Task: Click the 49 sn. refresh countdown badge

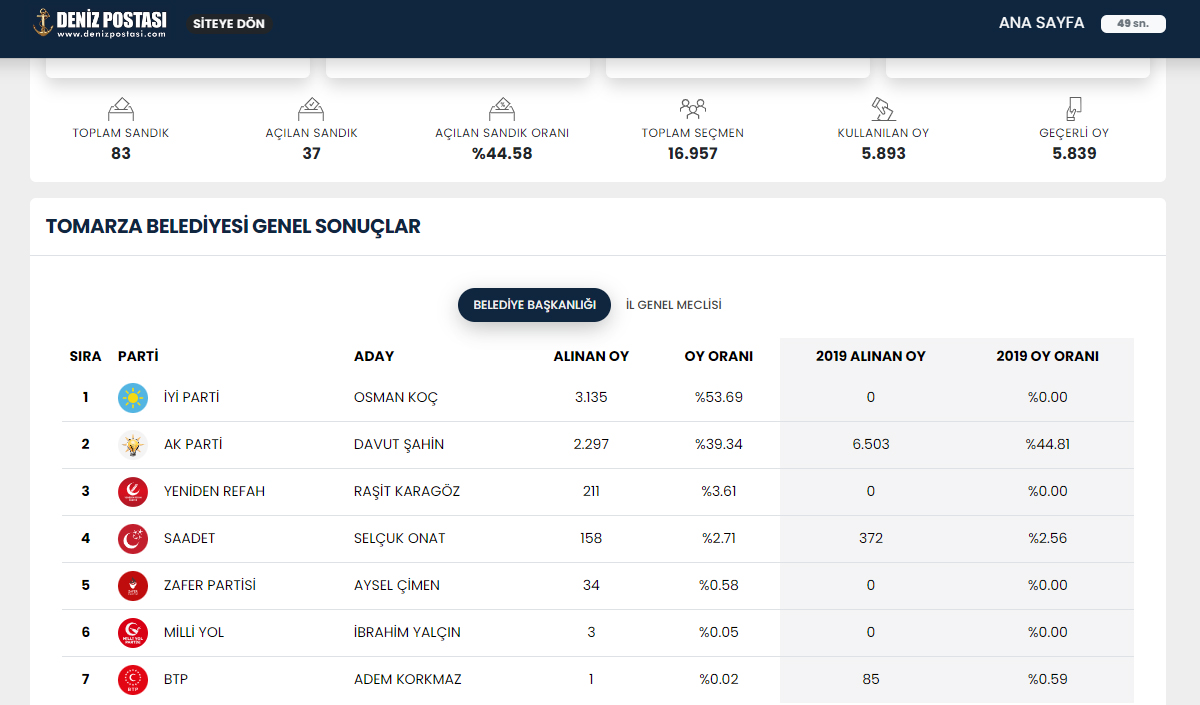Action: [x=1133, y=23]
